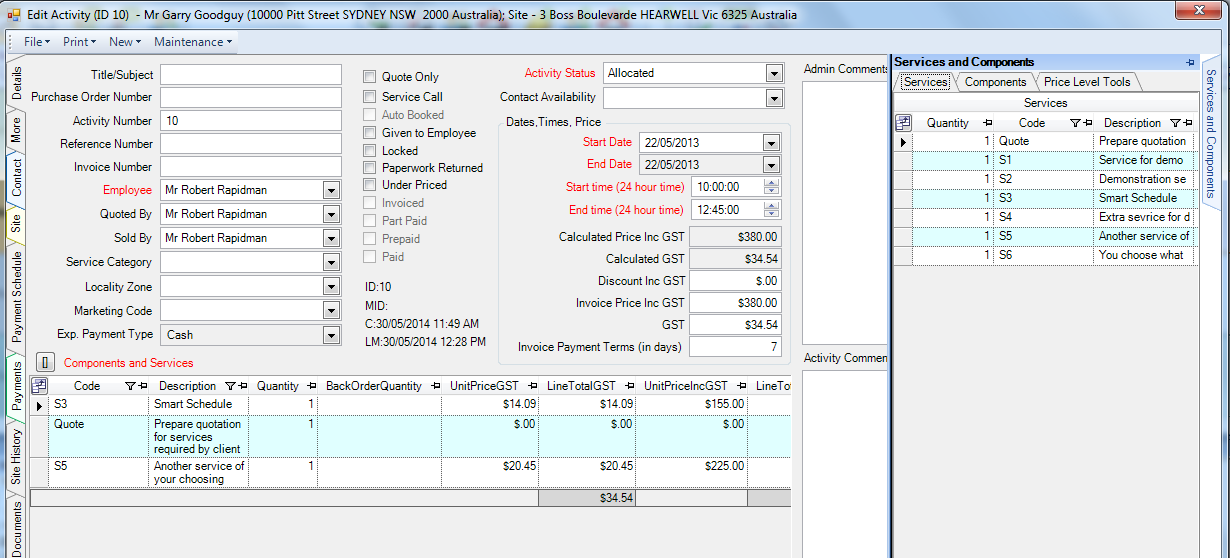1230x558 pixels.
Task: Adjust the End time stepper arrows
Action: pyautogui.click(x=770, y=210)
